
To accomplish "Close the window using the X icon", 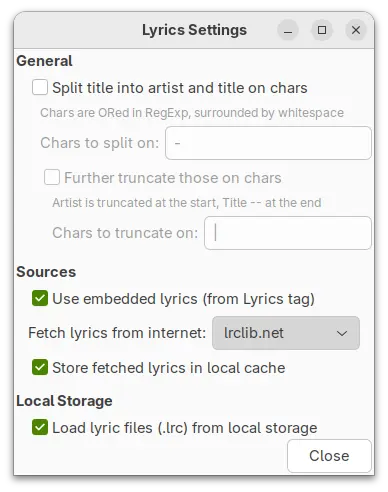I will pyautogui.click(x=356, y=30).
